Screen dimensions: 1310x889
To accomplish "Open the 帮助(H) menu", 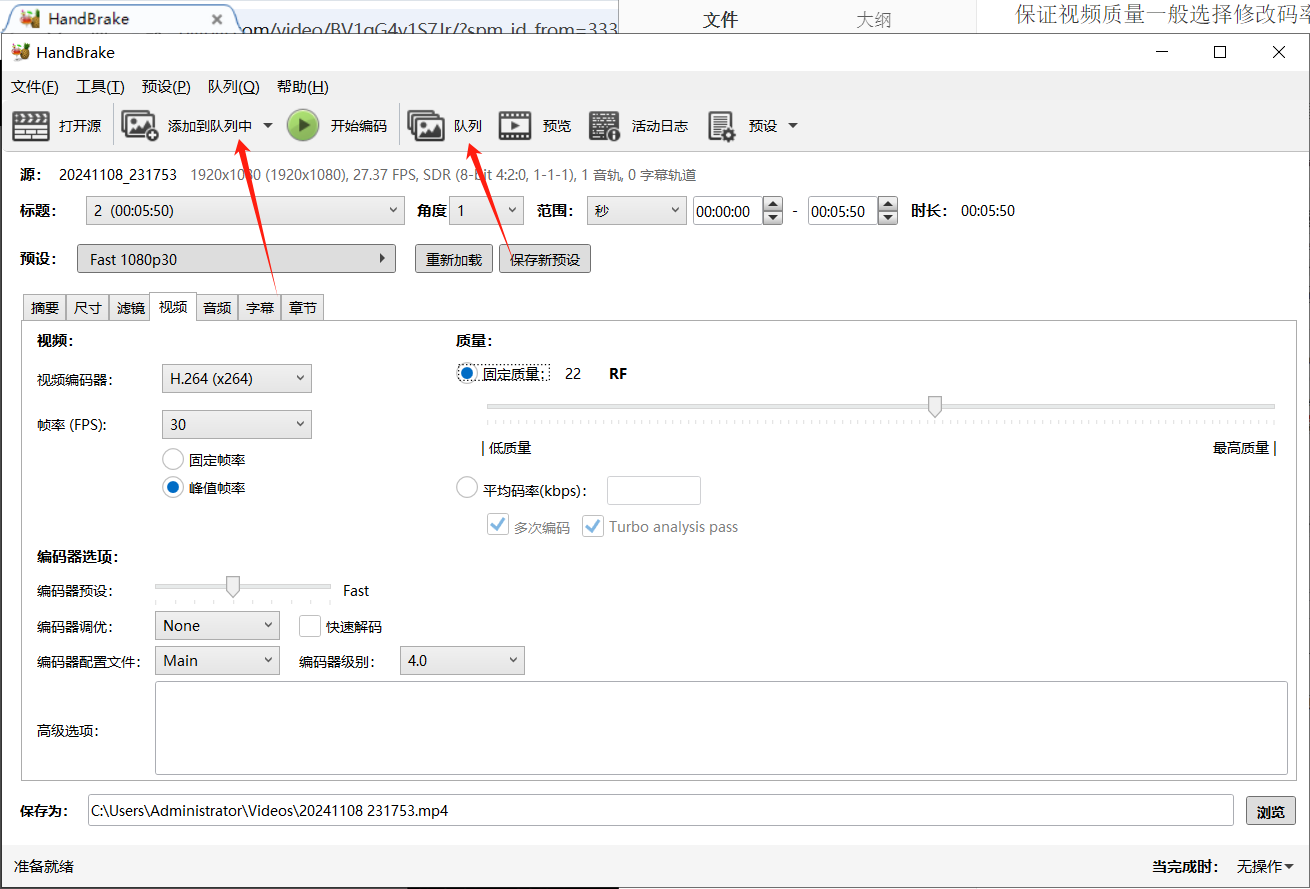I will 302,87.
